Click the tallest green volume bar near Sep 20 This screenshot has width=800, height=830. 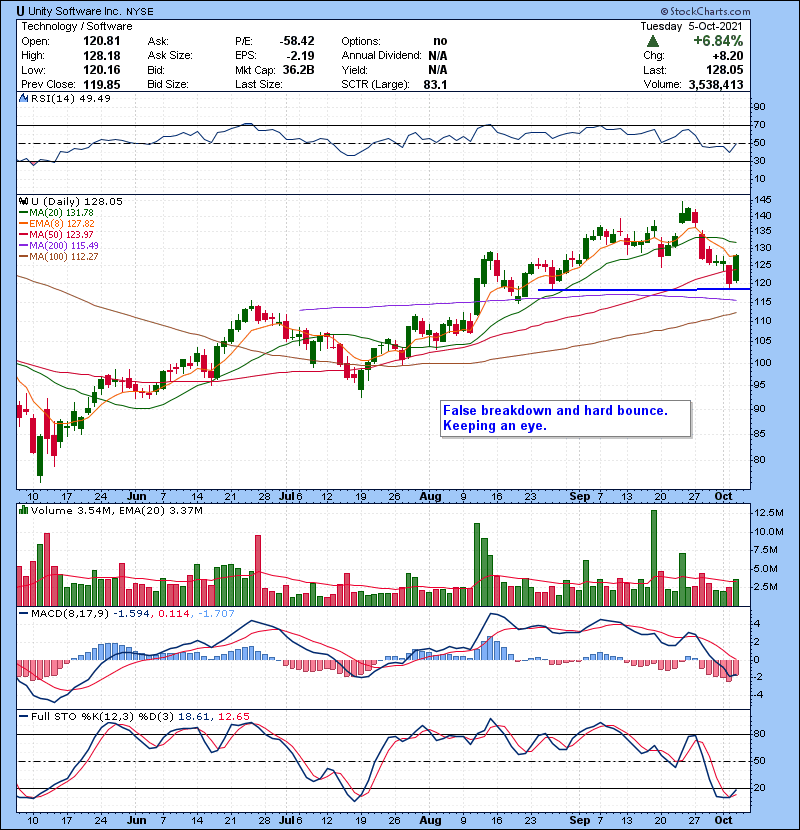click(654, 558)
